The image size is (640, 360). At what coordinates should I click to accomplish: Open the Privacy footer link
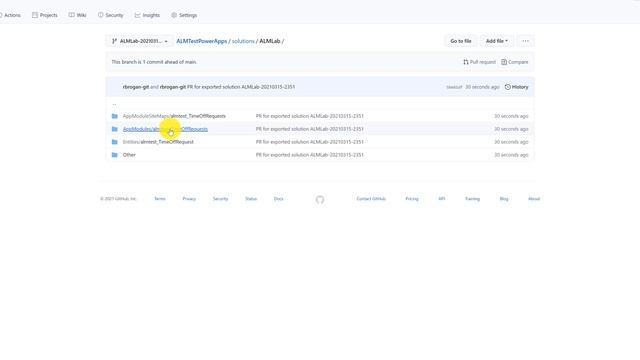189,199
